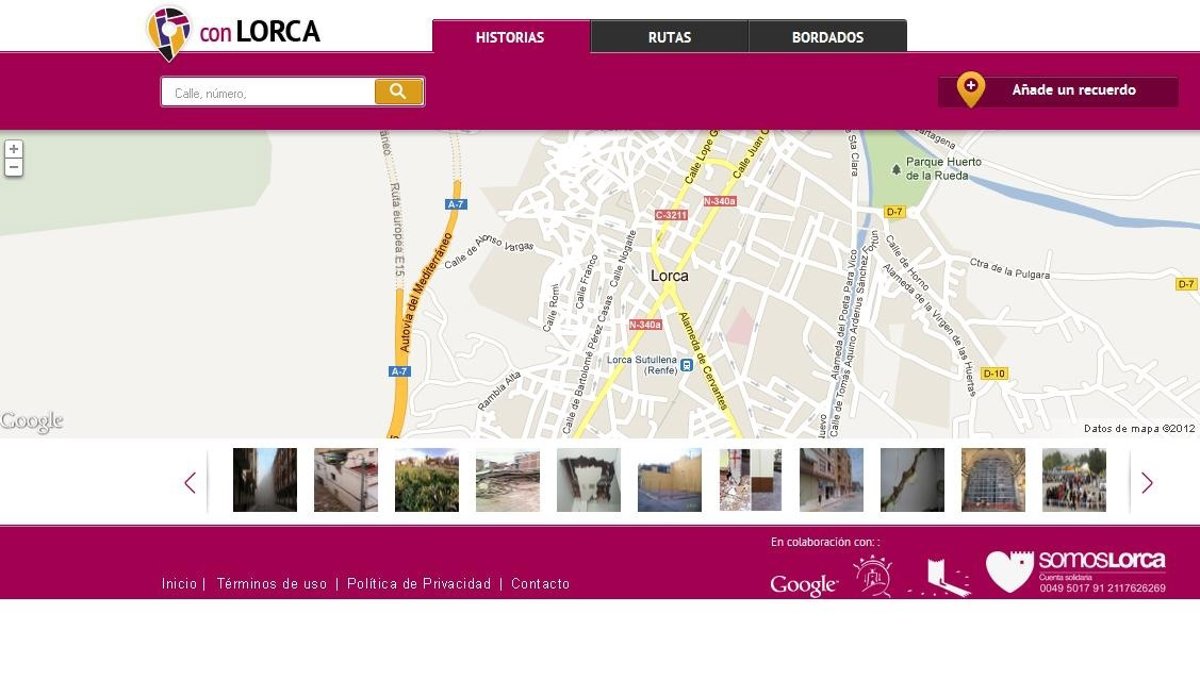1200x696 pixels.
Task: Open Términos de uso link
Action: pos(271,584)
